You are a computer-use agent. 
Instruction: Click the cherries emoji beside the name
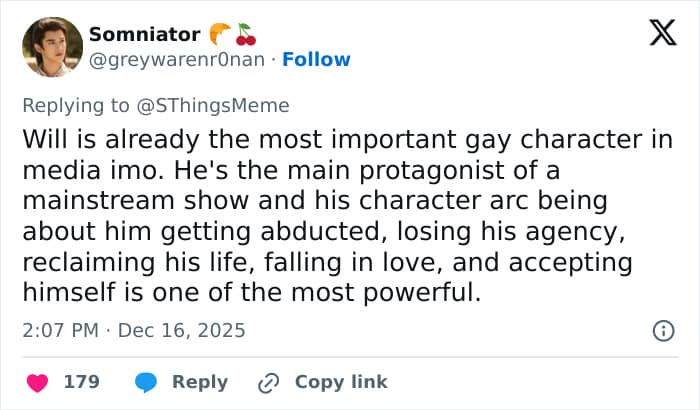[x=246, y=35]
